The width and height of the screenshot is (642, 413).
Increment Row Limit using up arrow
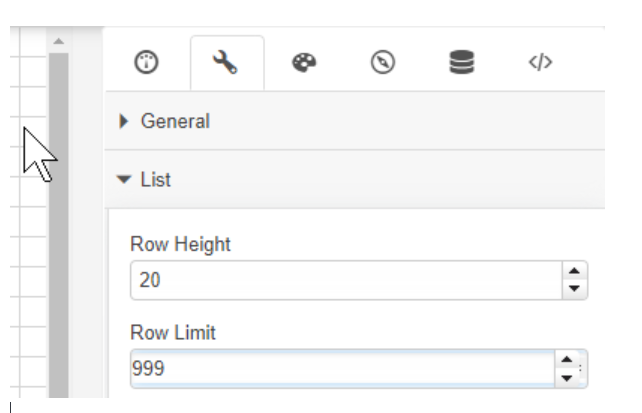pyautogui.click(x=565, y=361)
